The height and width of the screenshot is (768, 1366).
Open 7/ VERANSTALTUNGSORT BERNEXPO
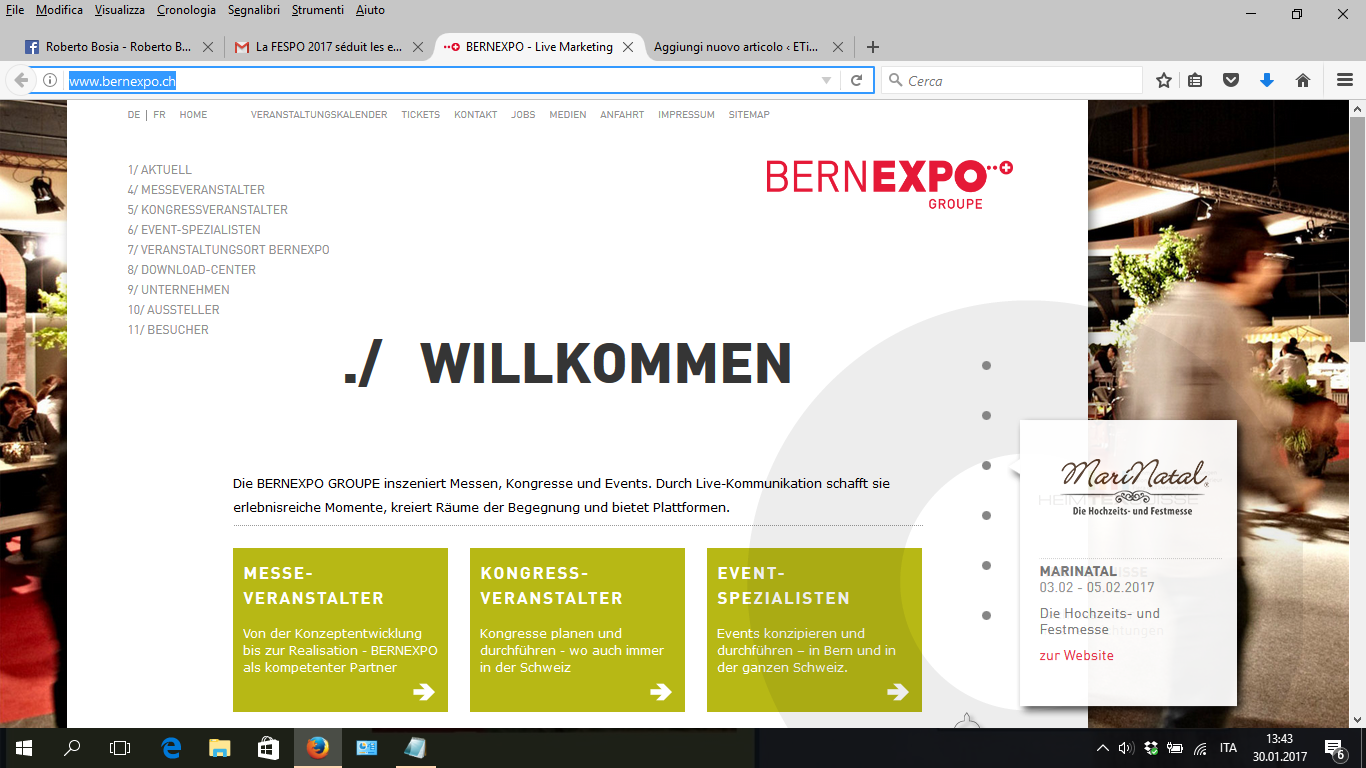click(x=228, y=250)
